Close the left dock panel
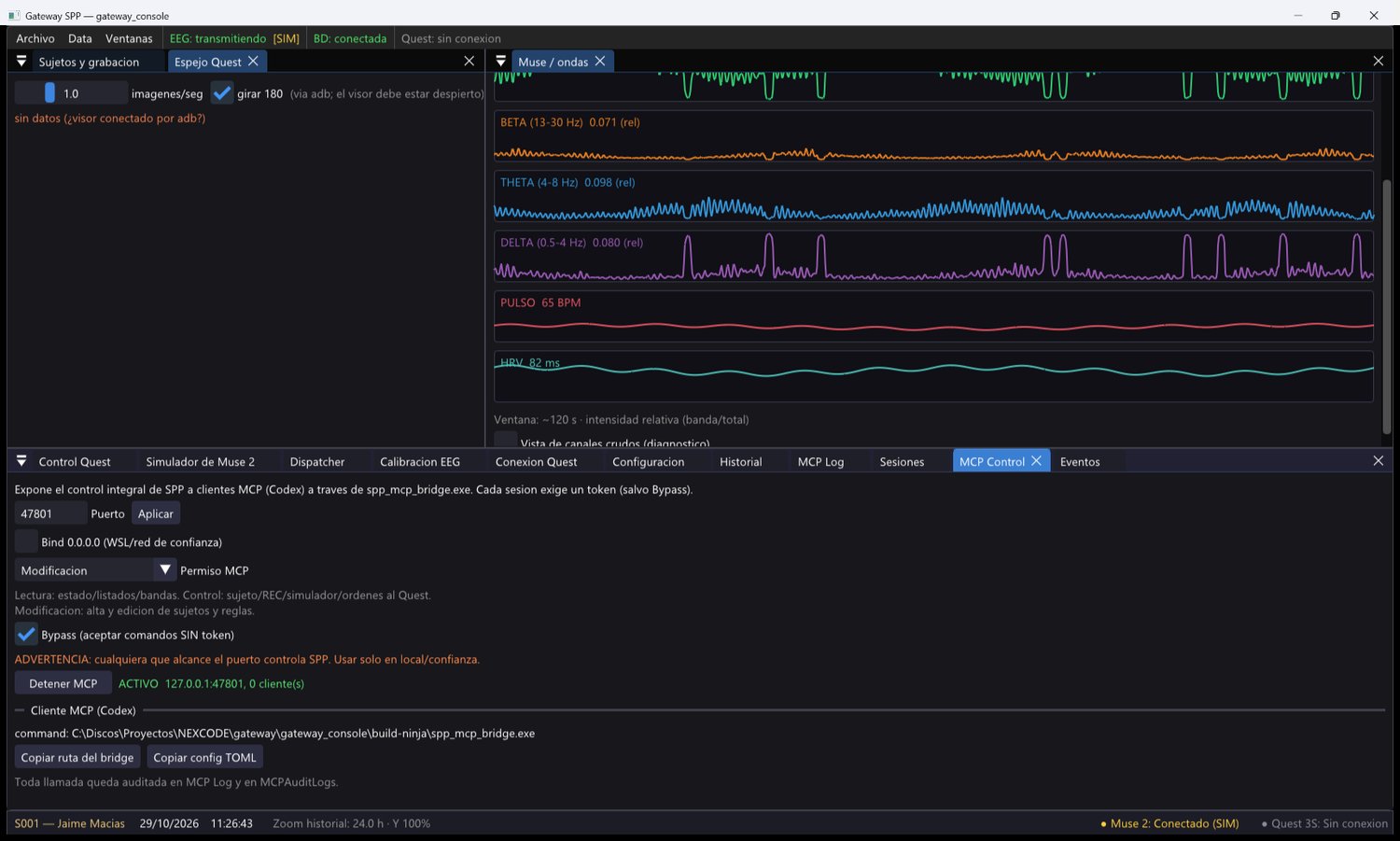The height and width of the screenshot is (841, 1400). [469, 61]
